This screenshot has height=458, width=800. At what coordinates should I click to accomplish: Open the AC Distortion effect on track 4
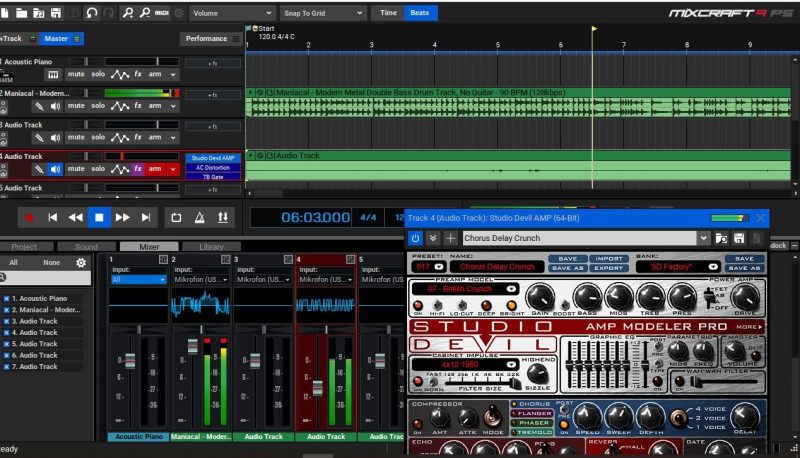click(213, 167)
